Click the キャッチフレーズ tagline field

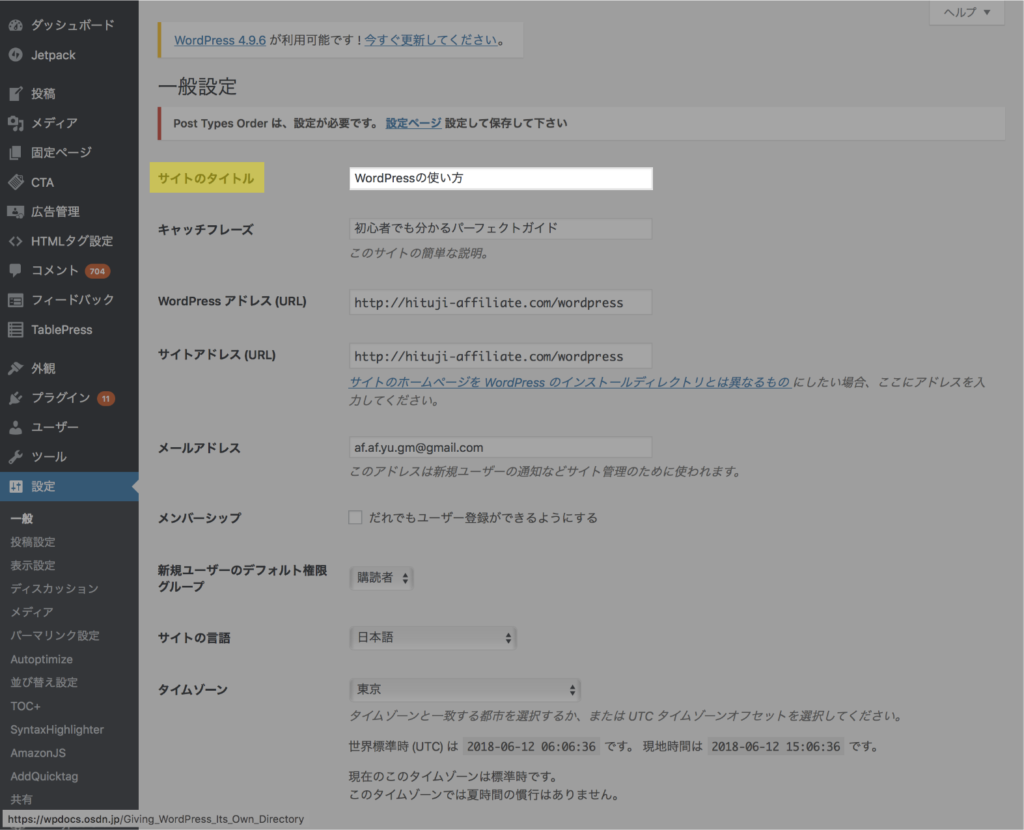501,229
